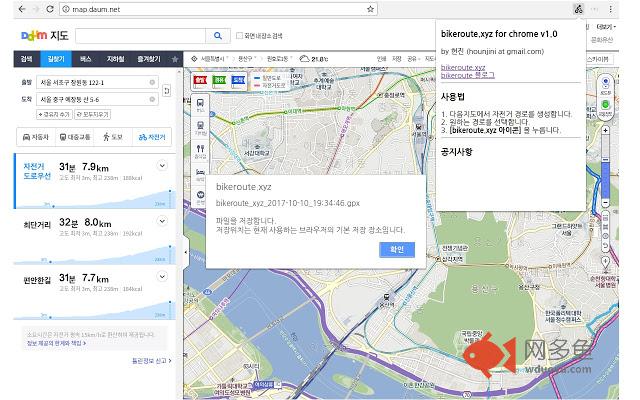Open the more dropdown at the top right
The width and height of the screenshot is (640, 400).
point(606,27)
